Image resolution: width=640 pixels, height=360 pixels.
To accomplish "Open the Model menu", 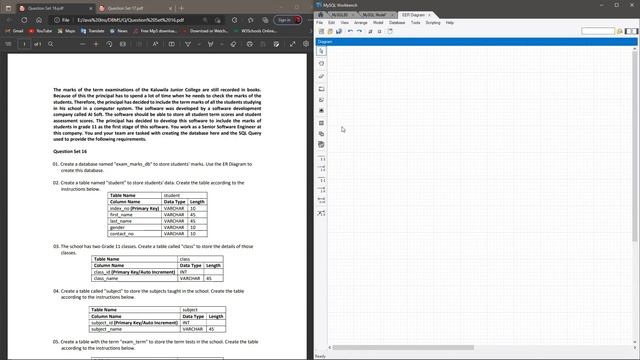I will [378, 23].
